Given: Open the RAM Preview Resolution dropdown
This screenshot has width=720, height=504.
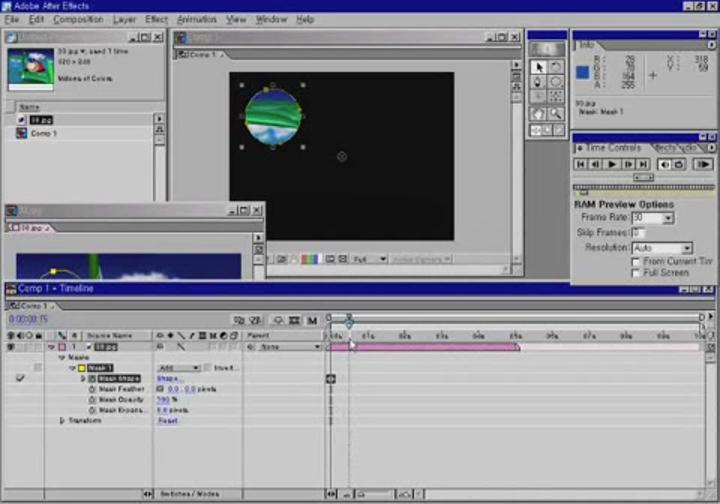Looking at the screenshot, I should [686, 248].
